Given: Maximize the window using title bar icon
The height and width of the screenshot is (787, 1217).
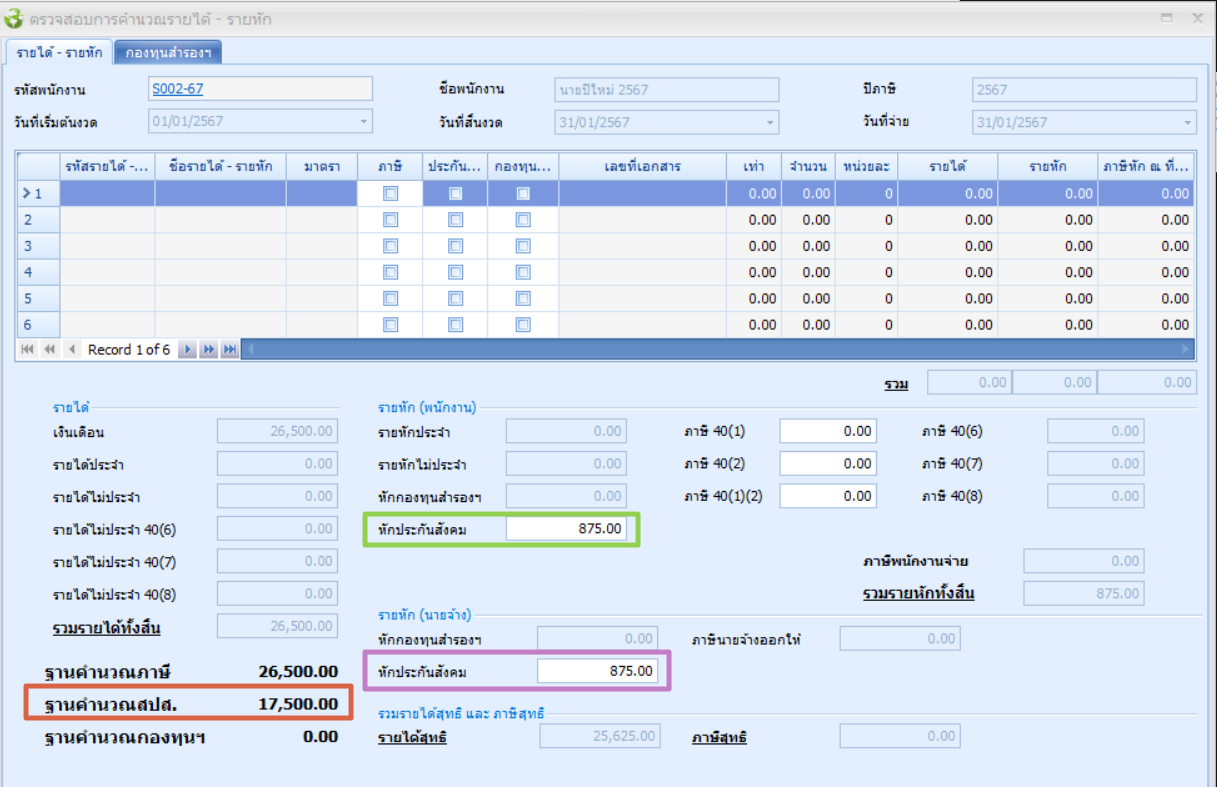Looking at the screenshot, I should coord(1166,18).
